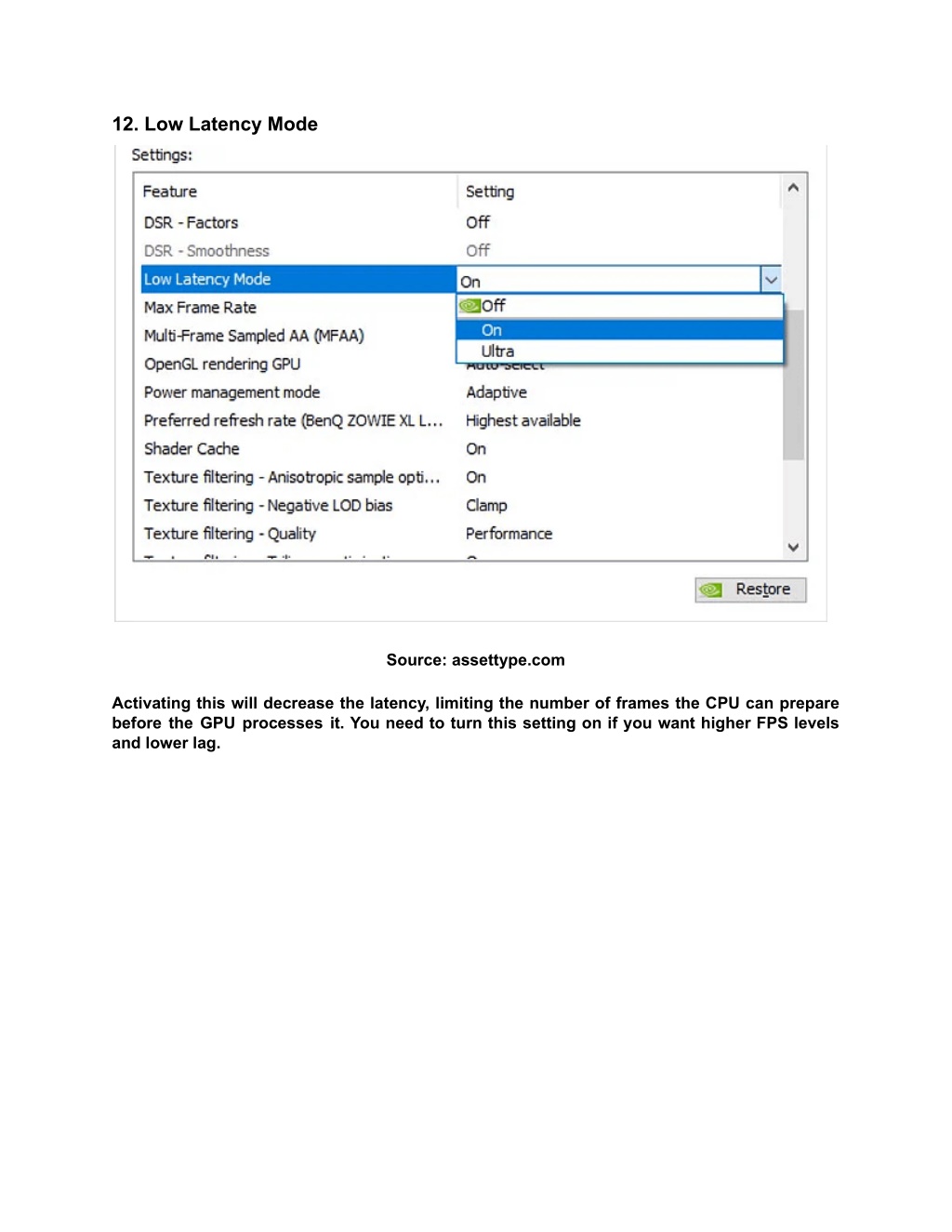952x1232 pixels.
Task: Click the Highest available refresh rate value
Action: pyautogui.click(x=523, y=420)
